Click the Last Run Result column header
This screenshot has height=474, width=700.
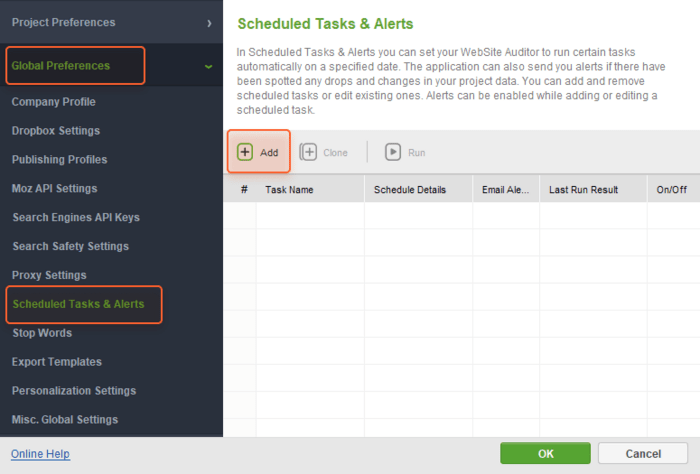(584, 189)
